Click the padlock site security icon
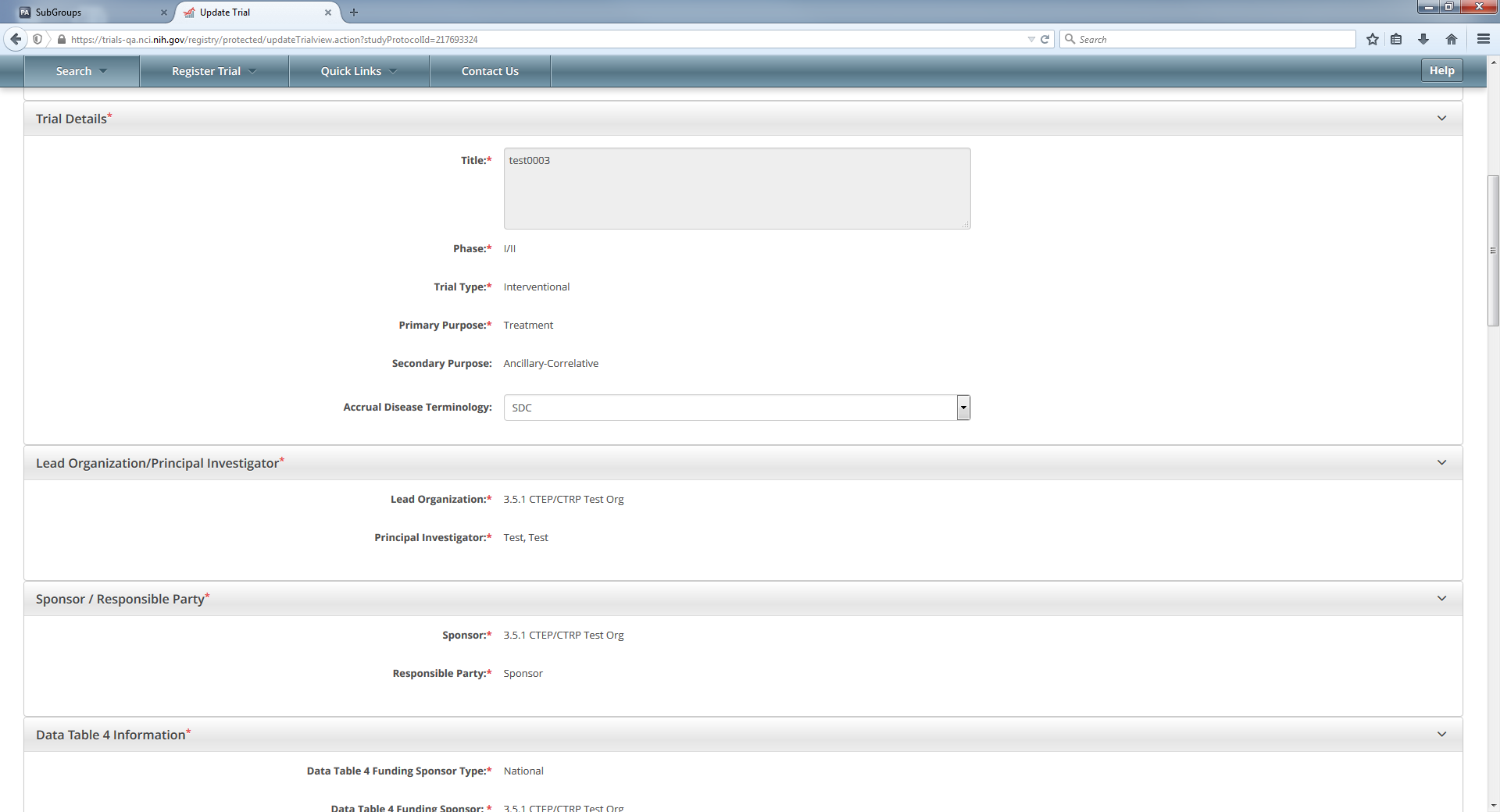This screenshot has height=812, width=1500. click(x=61, y=39)
